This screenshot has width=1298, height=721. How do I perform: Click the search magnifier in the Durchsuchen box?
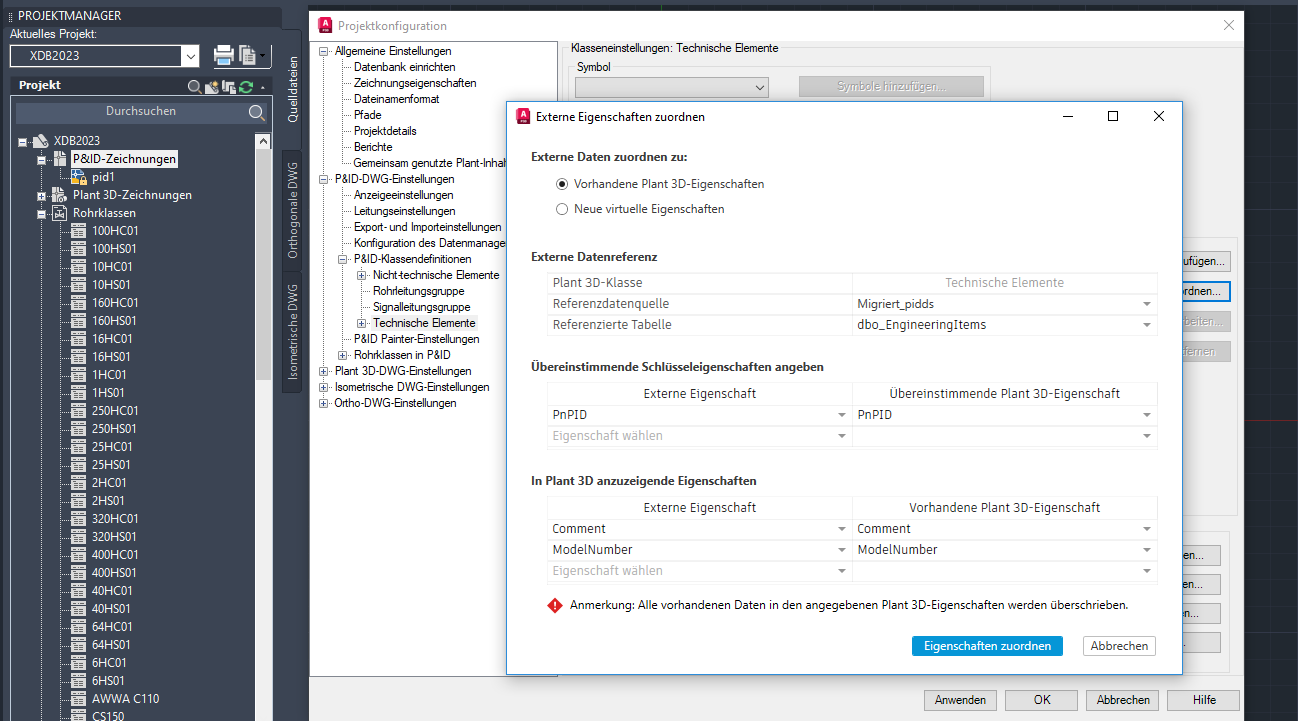click(257, 112)
